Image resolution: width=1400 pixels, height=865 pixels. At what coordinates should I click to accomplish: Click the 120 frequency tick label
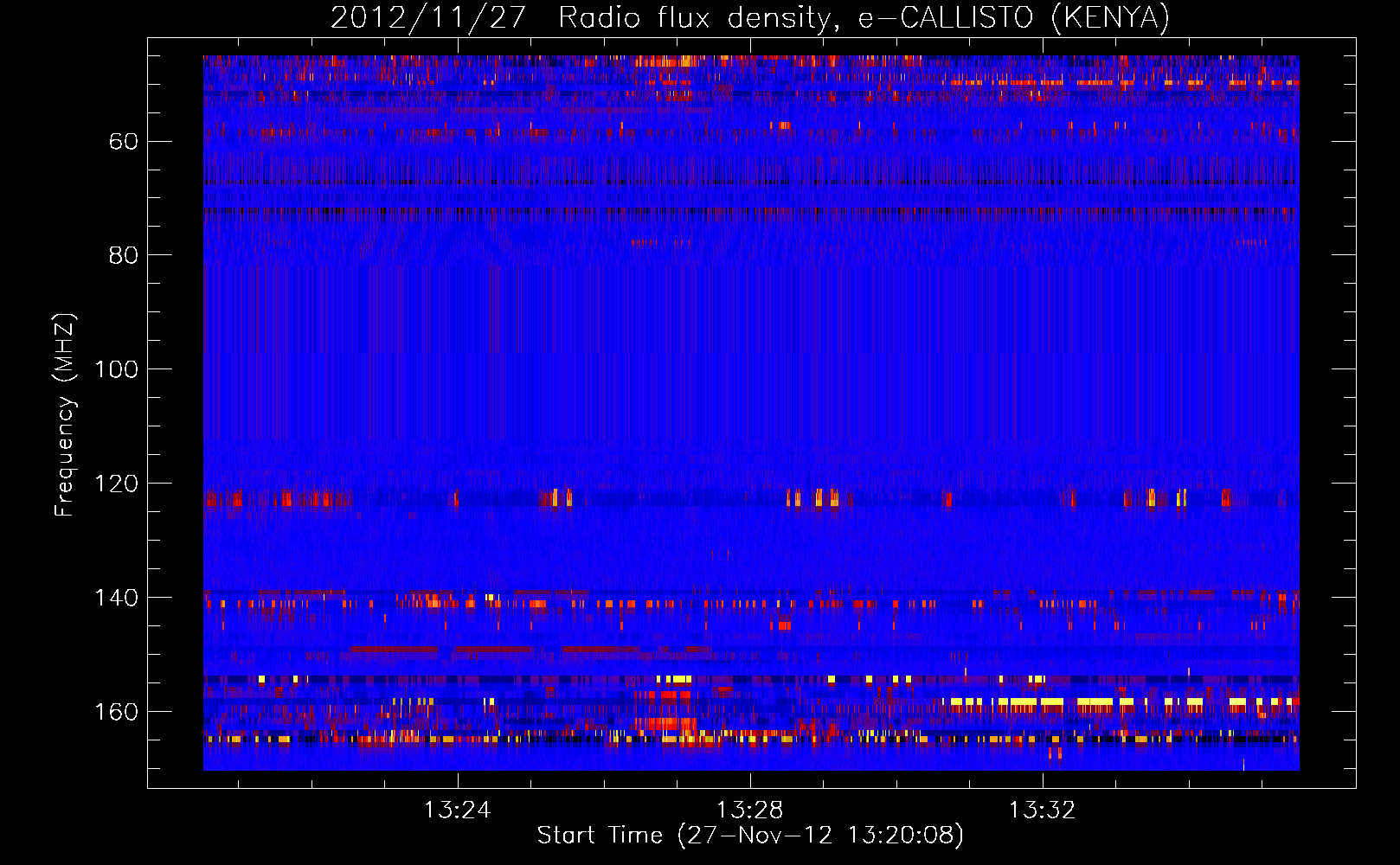117,484
